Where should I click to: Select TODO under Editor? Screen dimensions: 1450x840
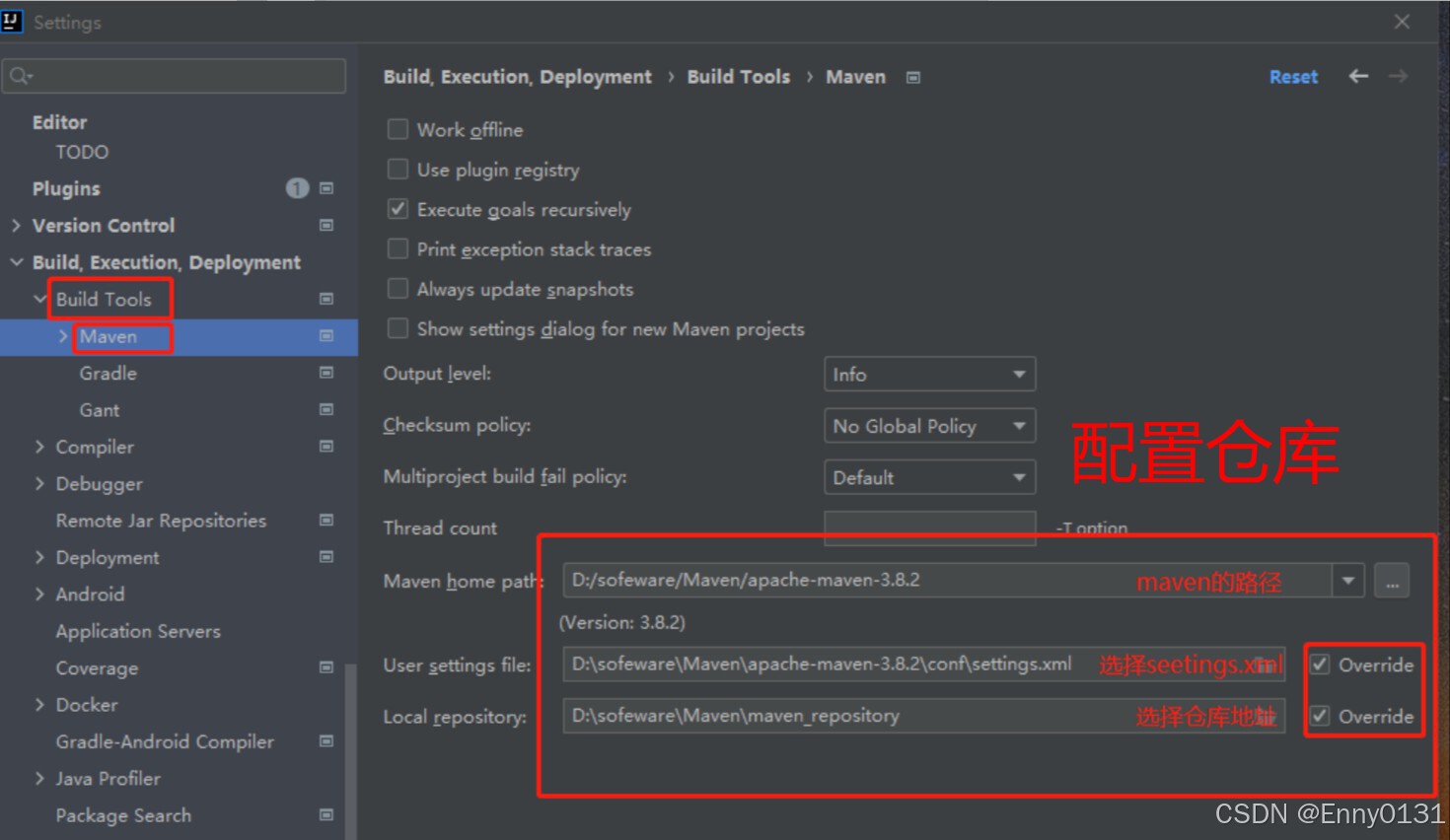(82, 152)
